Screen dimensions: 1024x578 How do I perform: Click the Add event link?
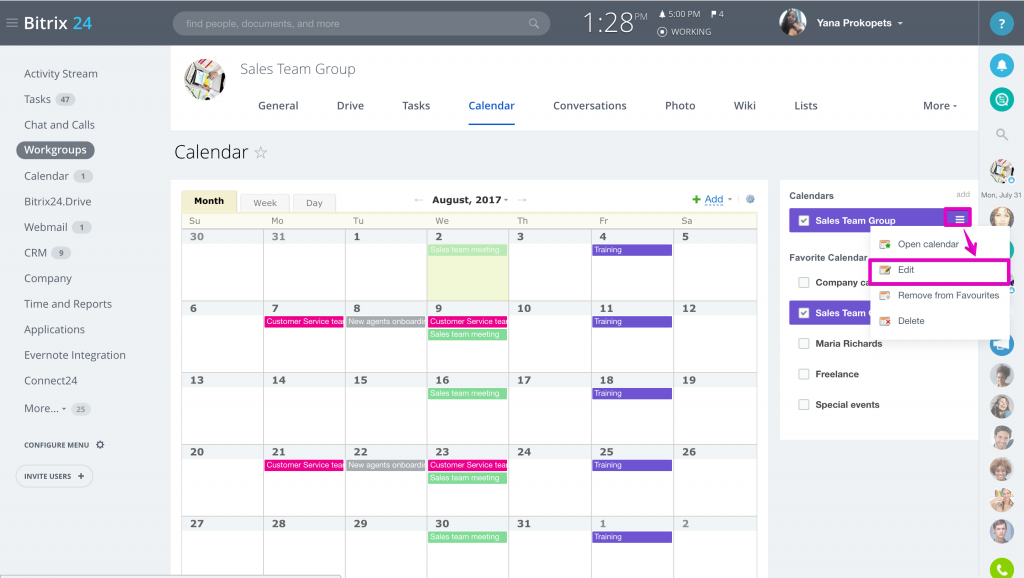pos(714,199)
